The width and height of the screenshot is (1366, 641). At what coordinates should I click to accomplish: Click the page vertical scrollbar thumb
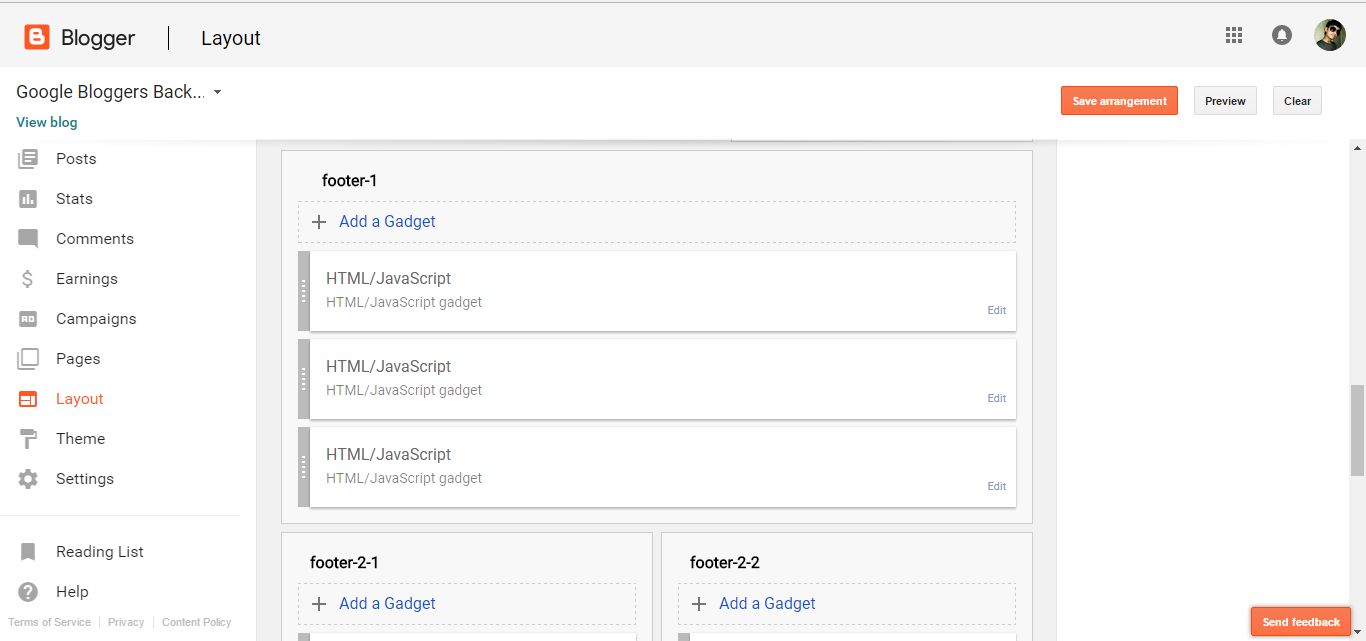pos(1357,430)
